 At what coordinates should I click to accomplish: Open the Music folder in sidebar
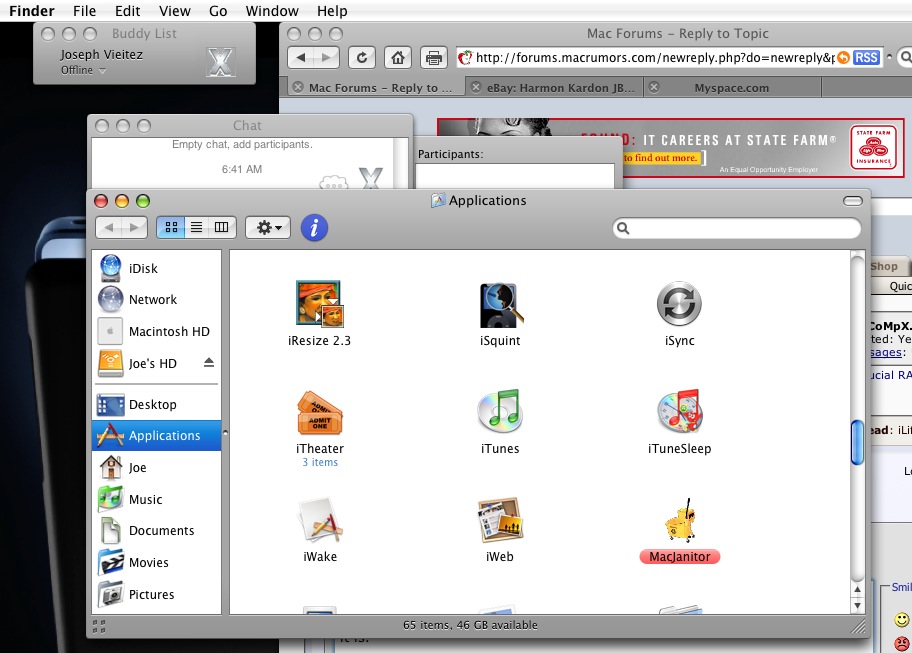(156, 499)
